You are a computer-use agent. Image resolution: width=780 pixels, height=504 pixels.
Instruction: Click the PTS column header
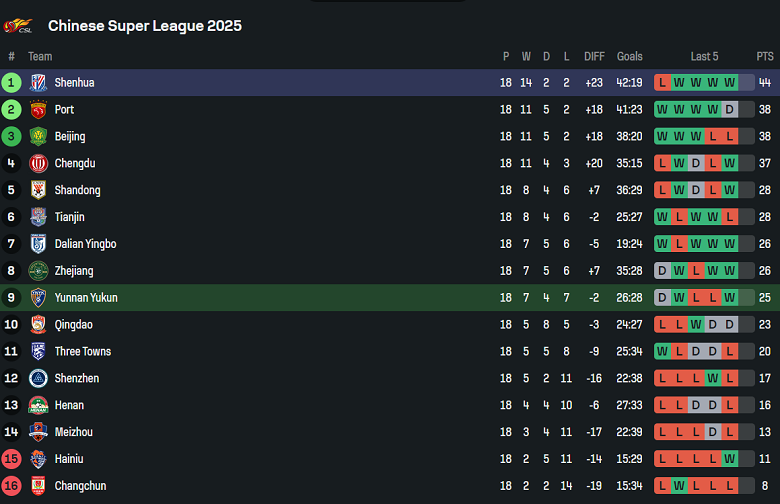click(x=765, y=57)
